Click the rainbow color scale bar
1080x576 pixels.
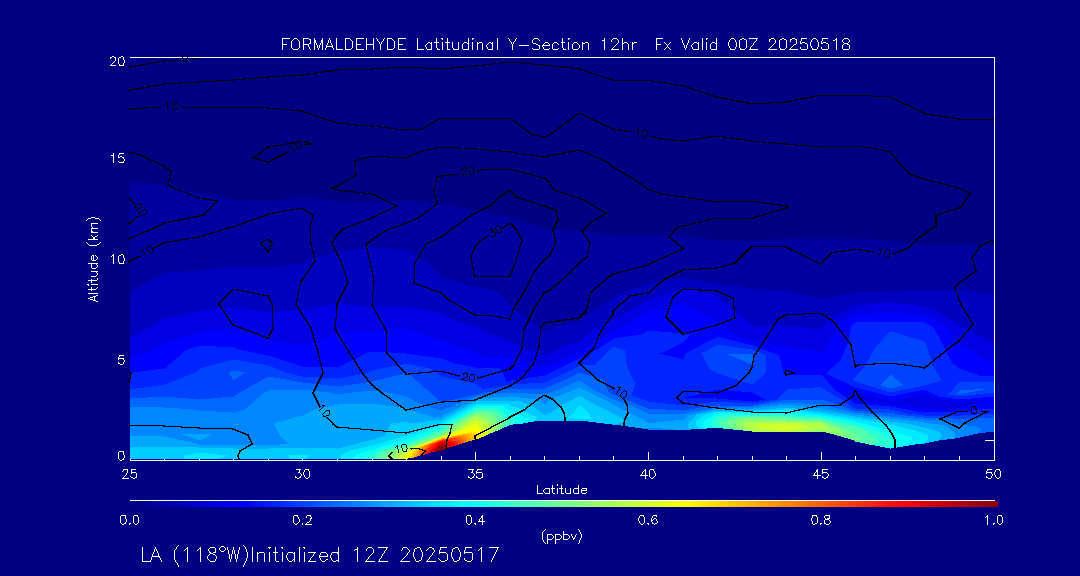563,504
